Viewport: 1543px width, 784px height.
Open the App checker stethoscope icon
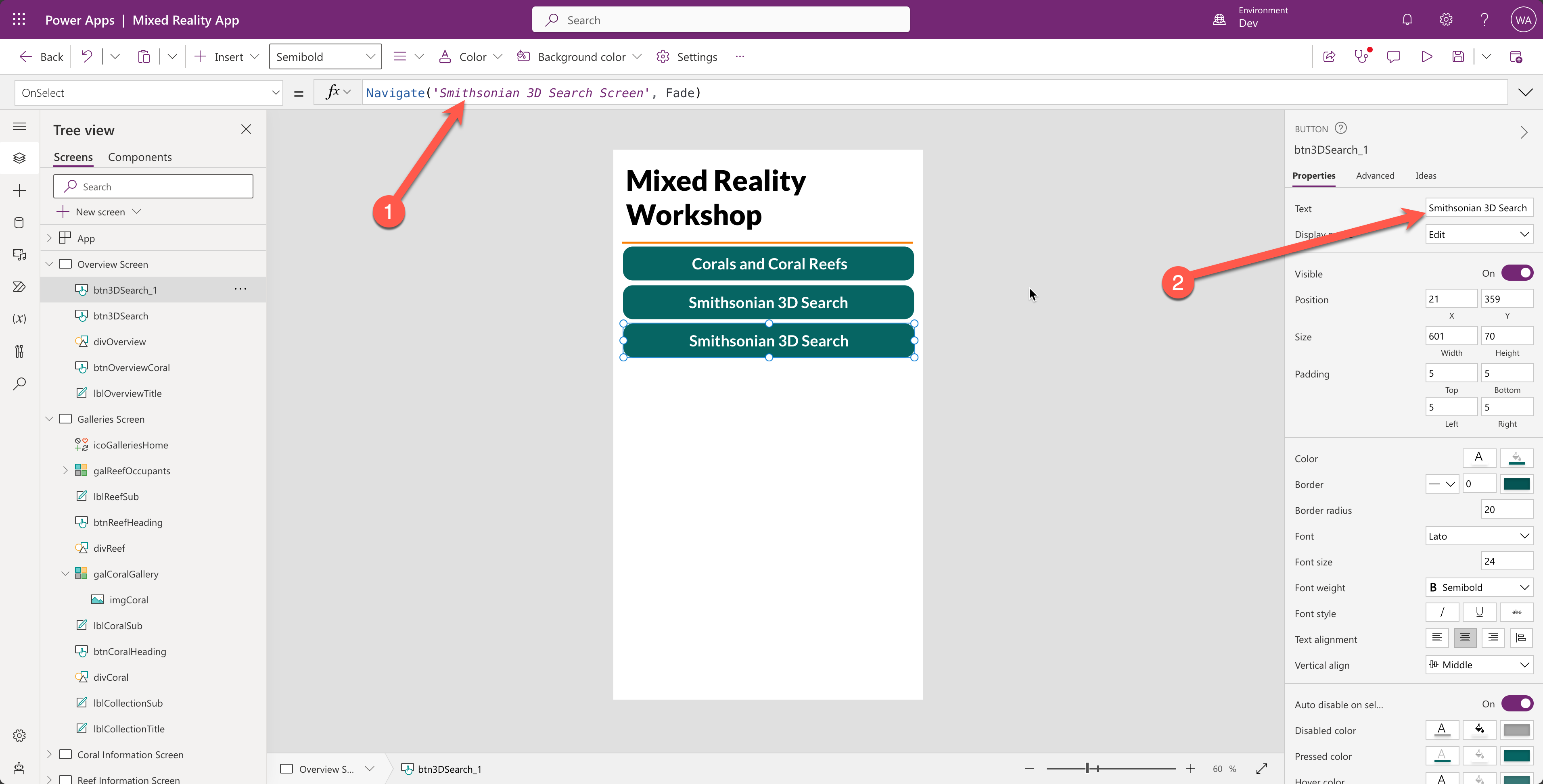(x=1361, y=57)
